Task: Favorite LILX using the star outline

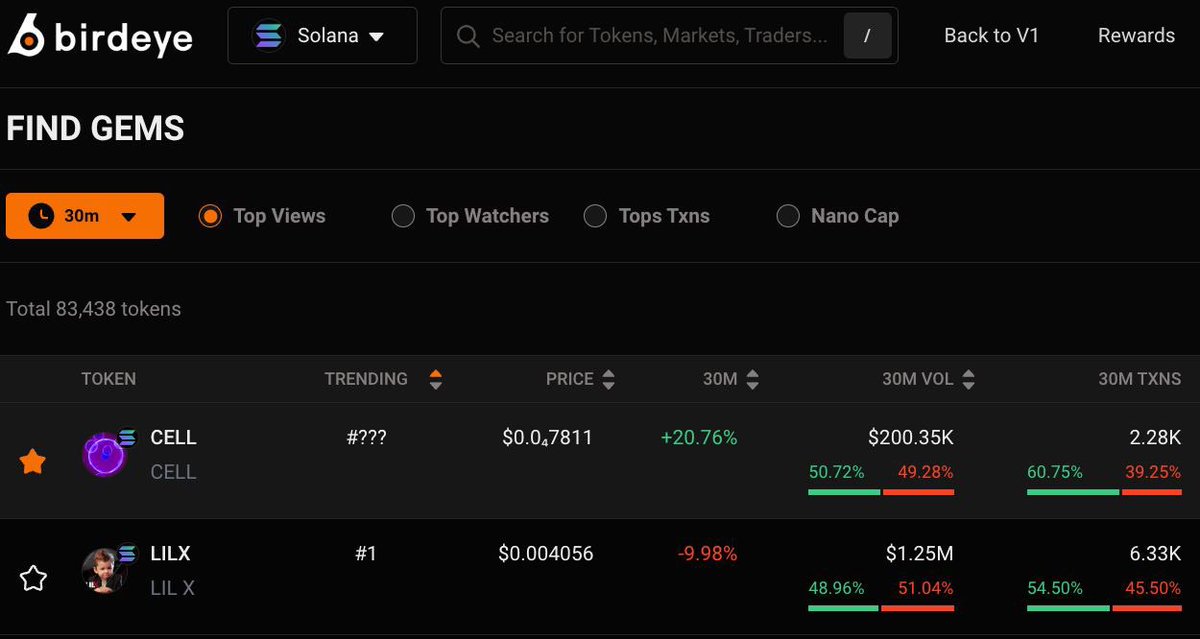Action: (33, 577)
